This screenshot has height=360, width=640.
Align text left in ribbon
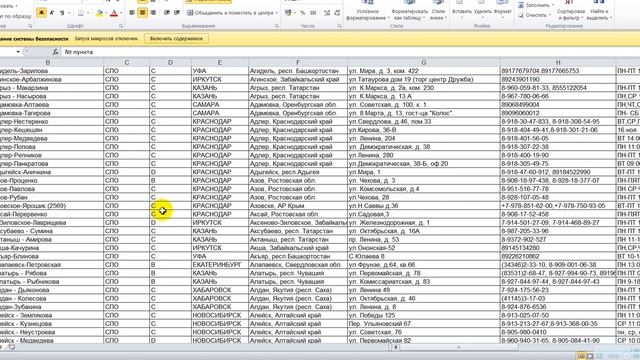click(x=132, y=13)
